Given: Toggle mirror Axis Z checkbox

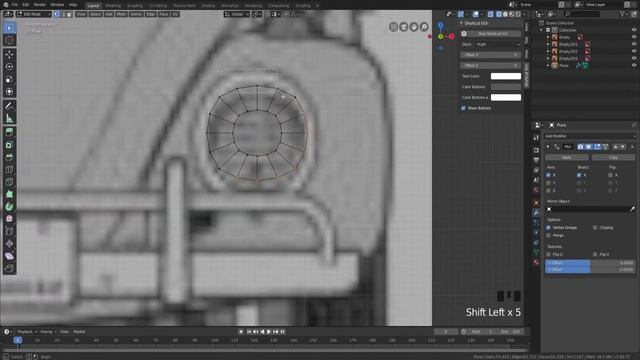Looking at the screenshot, I should 549,191.
